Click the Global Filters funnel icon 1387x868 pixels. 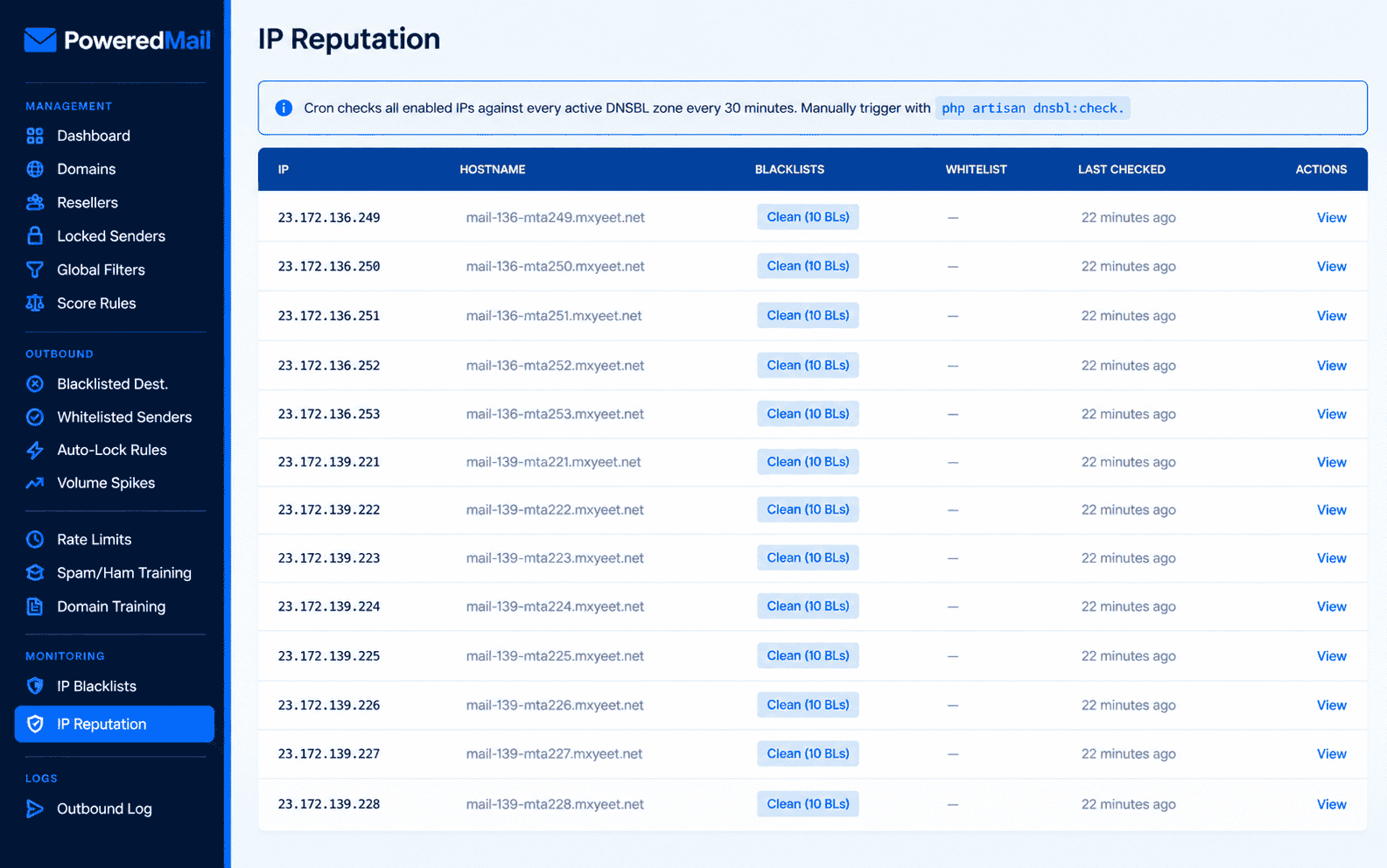pyautogui.click(x=35, y=269)
